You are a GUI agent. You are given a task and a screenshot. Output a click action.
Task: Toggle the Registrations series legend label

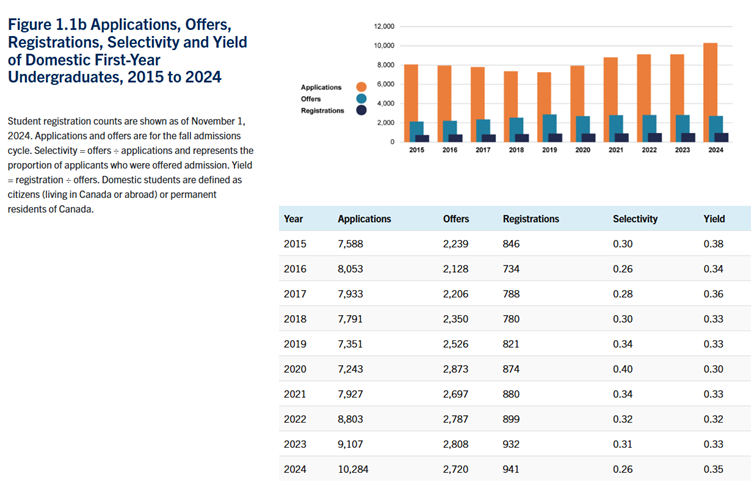coord(321,111)
